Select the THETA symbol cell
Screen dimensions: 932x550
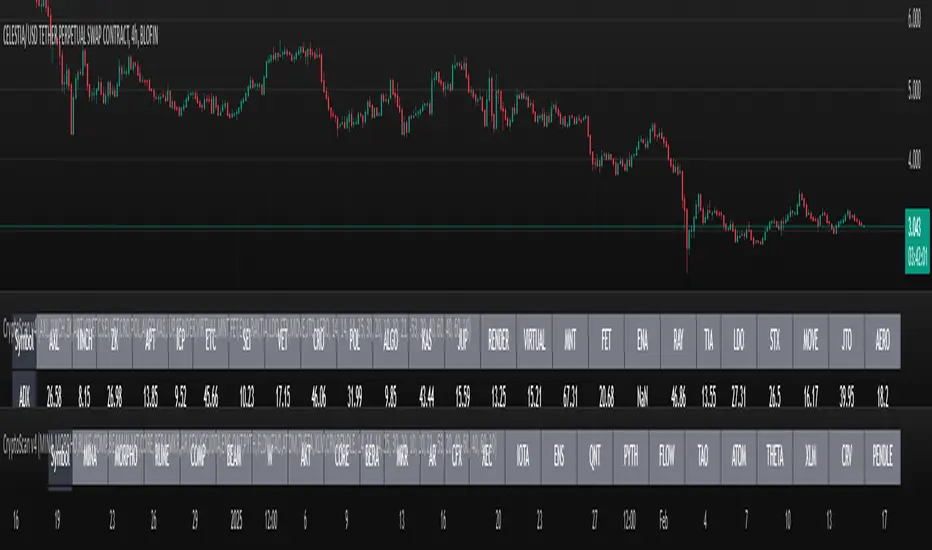pos(776,451)
